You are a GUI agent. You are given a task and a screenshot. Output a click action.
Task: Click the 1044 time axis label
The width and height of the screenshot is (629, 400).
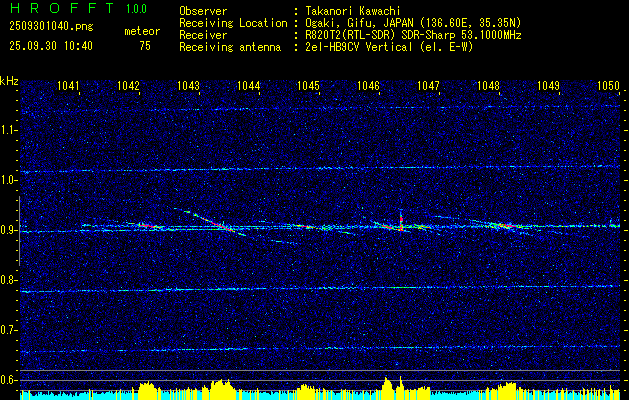(x=249, y=85)
